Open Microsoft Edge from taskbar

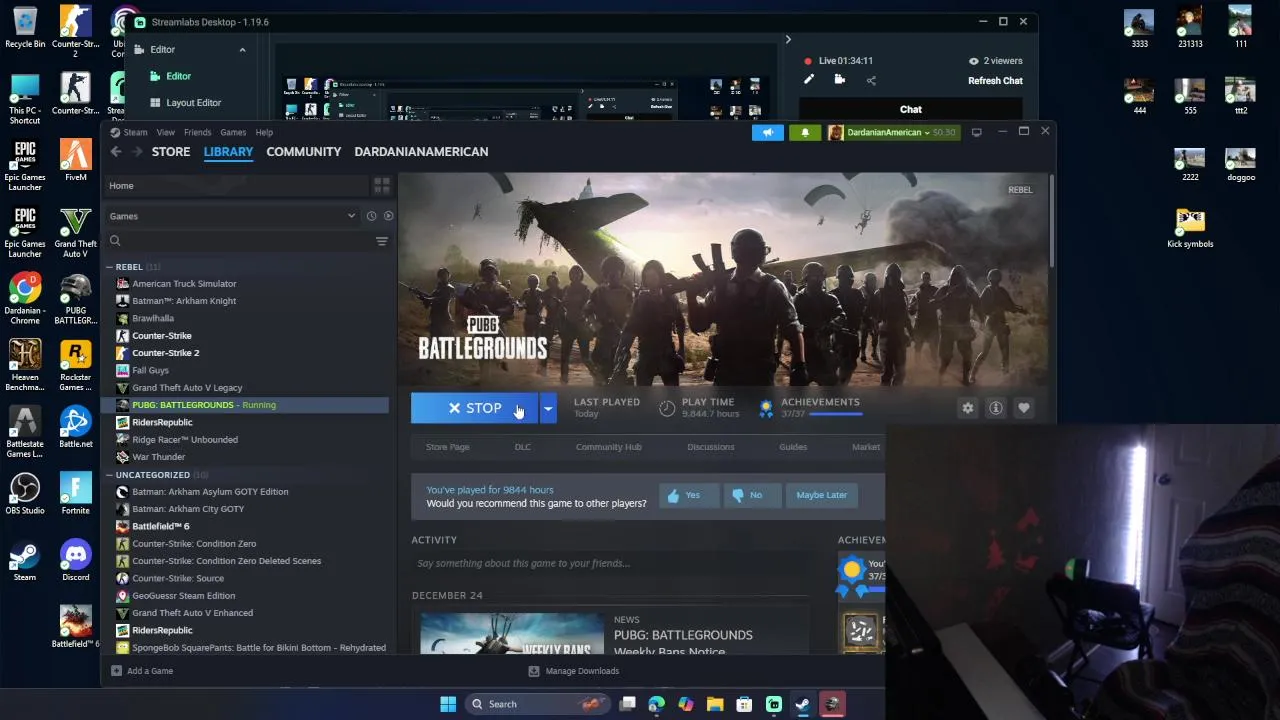(x=657, y=704)
